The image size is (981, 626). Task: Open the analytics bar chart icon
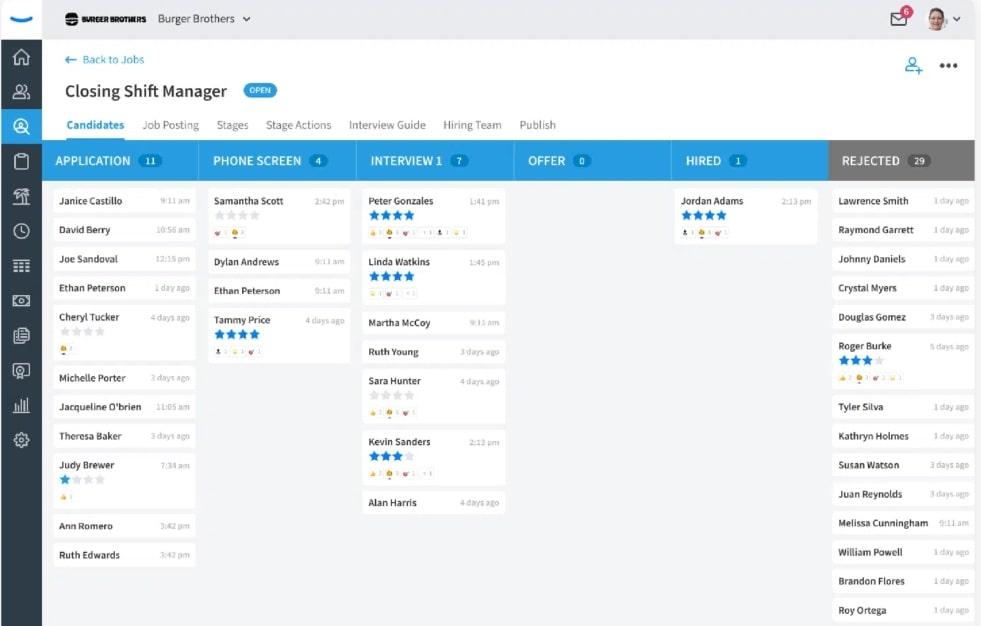22,405
